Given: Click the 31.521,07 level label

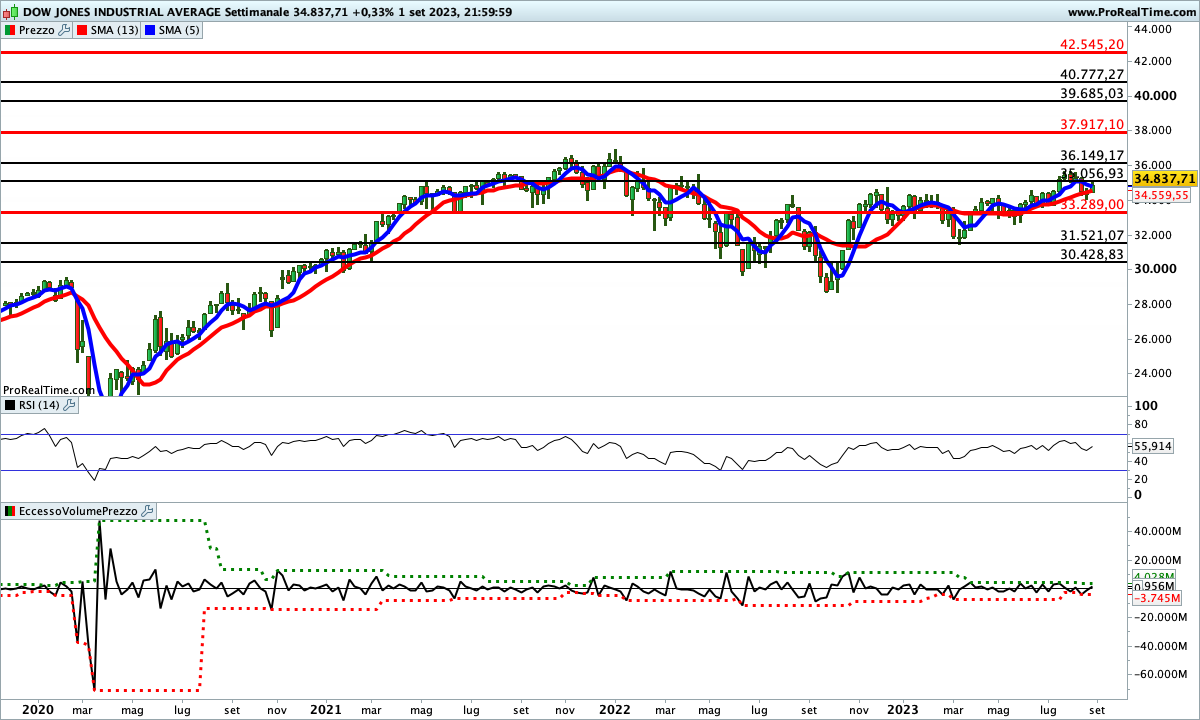Looking at the screenshot, I should coord(1093,235).
